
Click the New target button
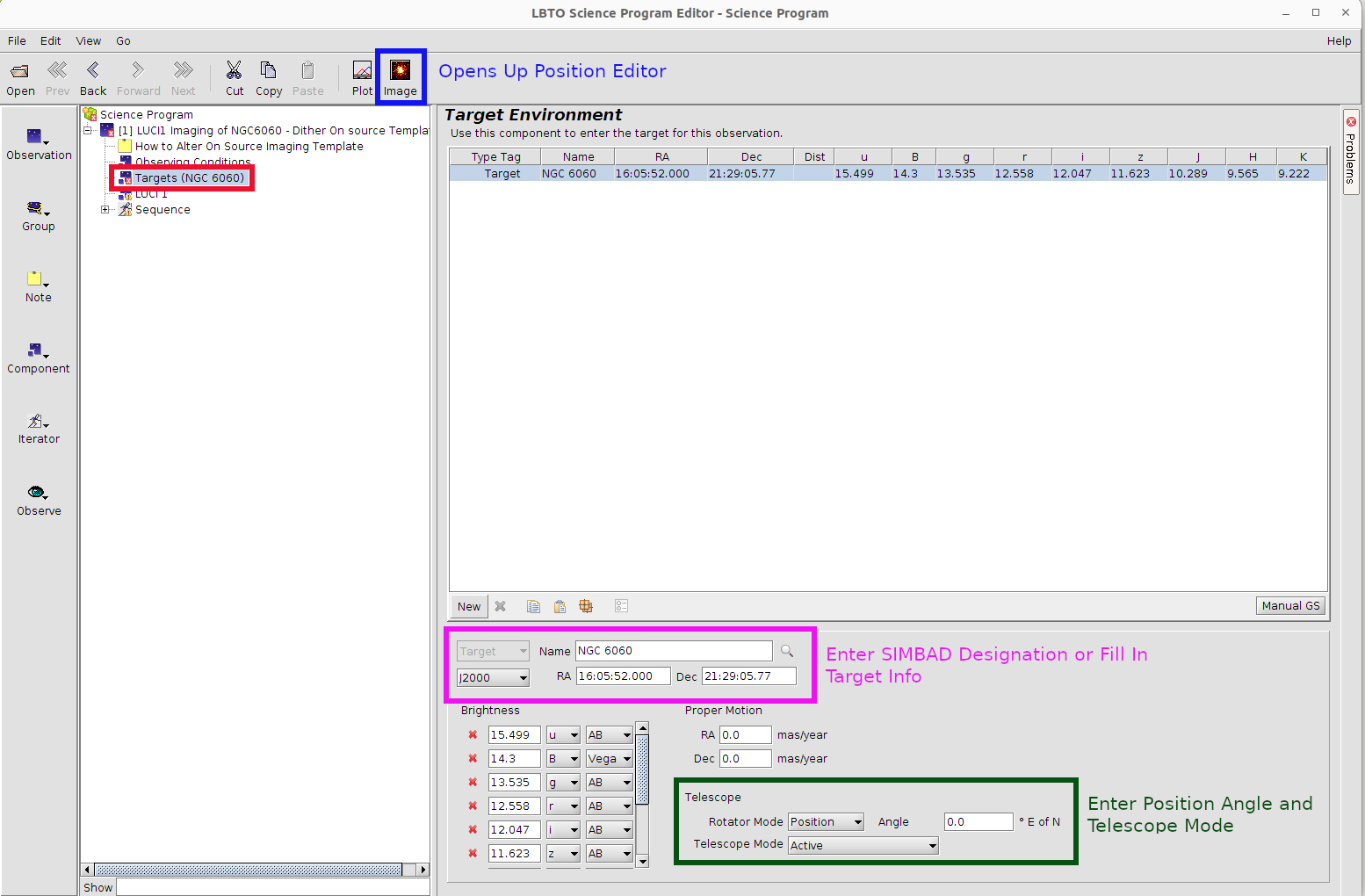point(469,607)
